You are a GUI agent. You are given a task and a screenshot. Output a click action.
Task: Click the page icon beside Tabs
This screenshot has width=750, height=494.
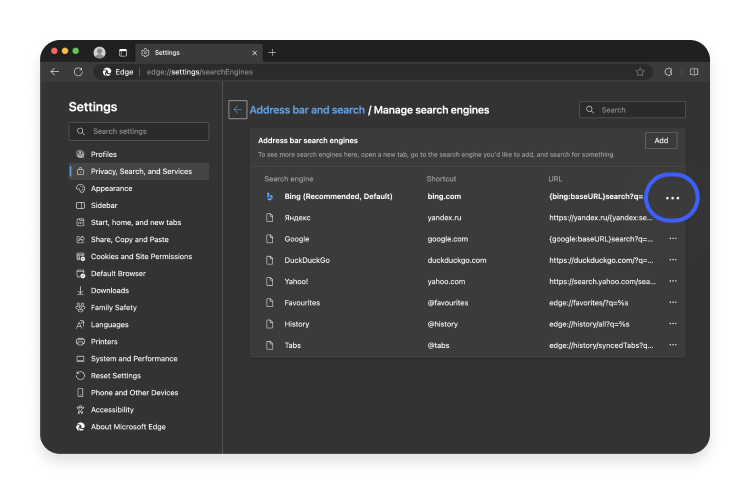tap(270, 345)
